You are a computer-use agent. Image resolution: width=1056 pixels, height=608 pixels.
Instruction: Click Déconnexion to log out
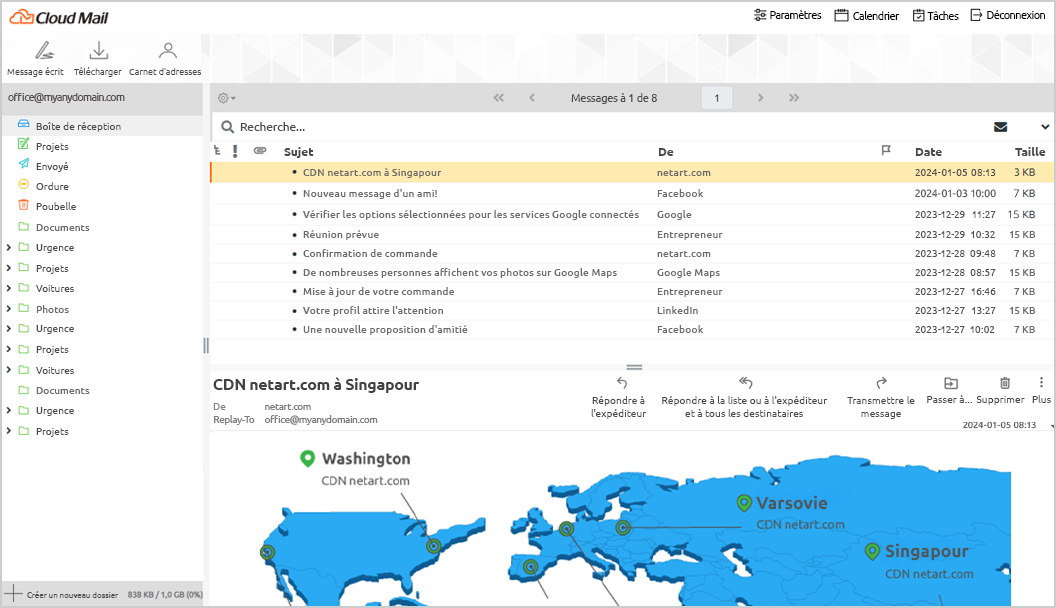pos(1008,15)
